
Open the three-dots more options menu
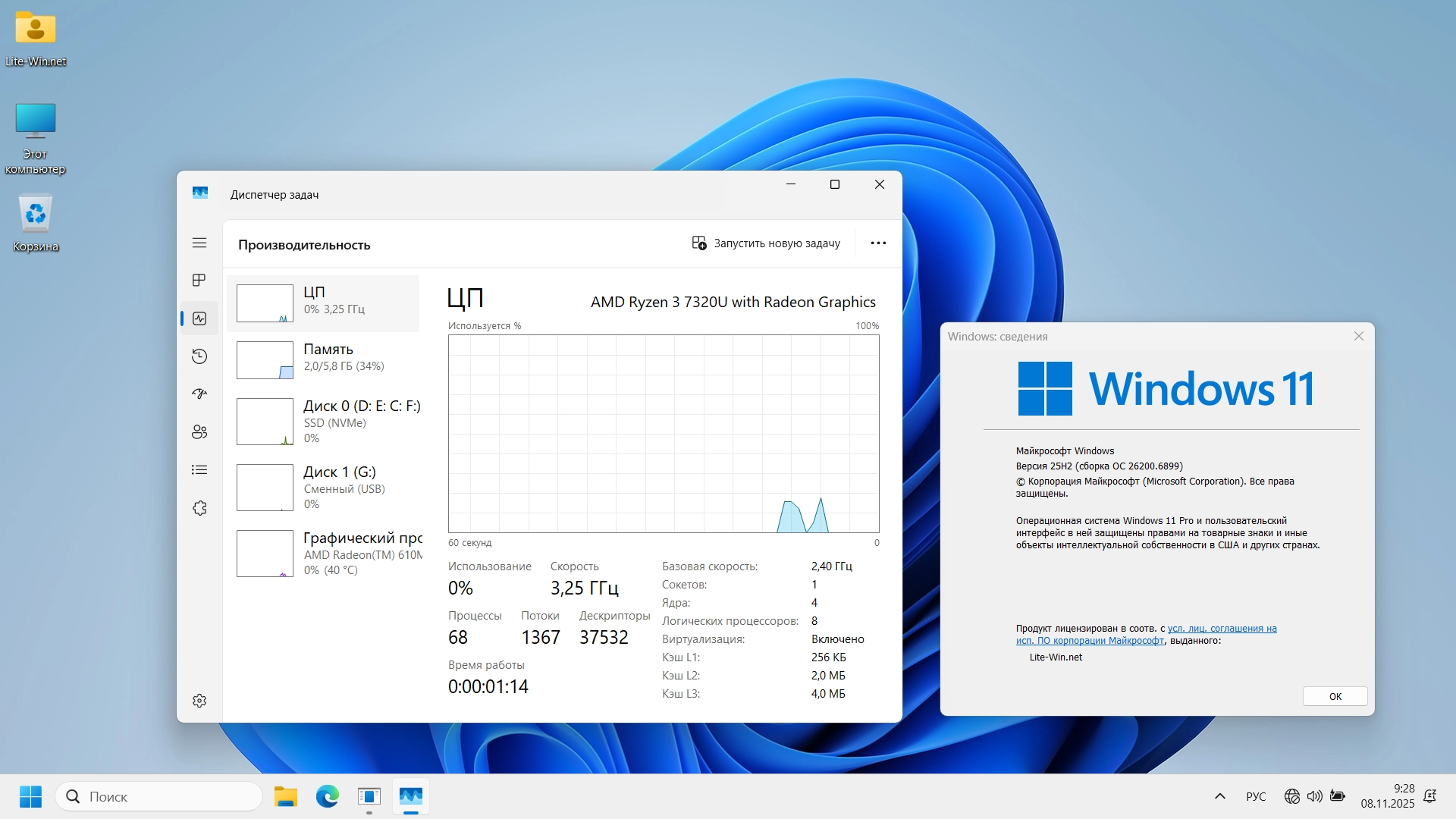click(x=878, y=243)
